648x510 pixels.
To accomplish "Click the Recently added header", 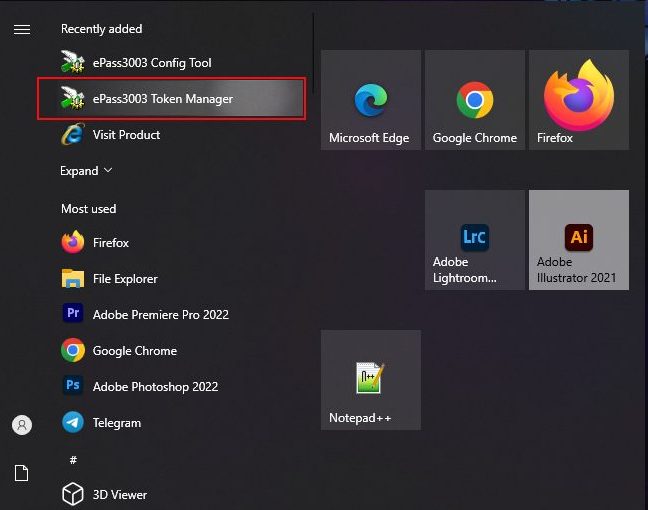I will [102, 29].
